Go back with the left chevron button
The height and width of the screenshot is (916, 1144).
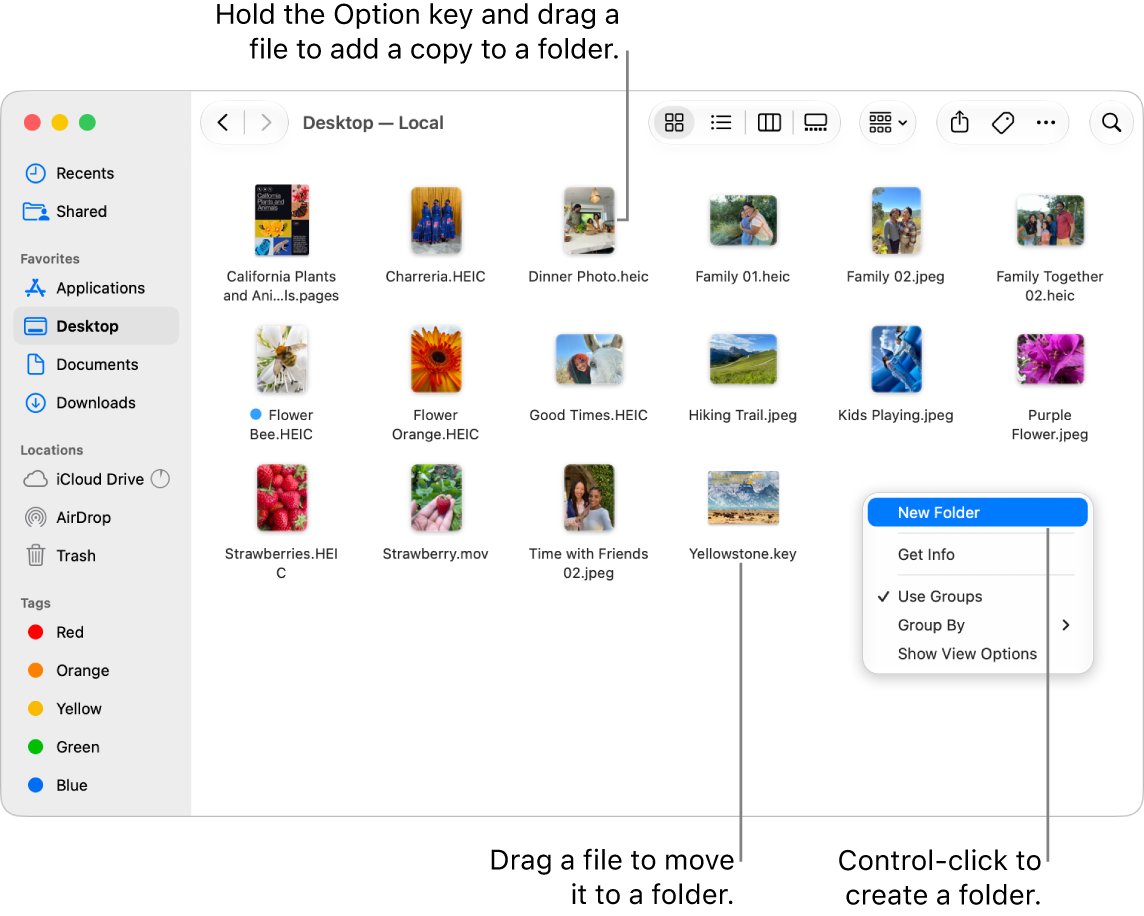tap(223, 123)
